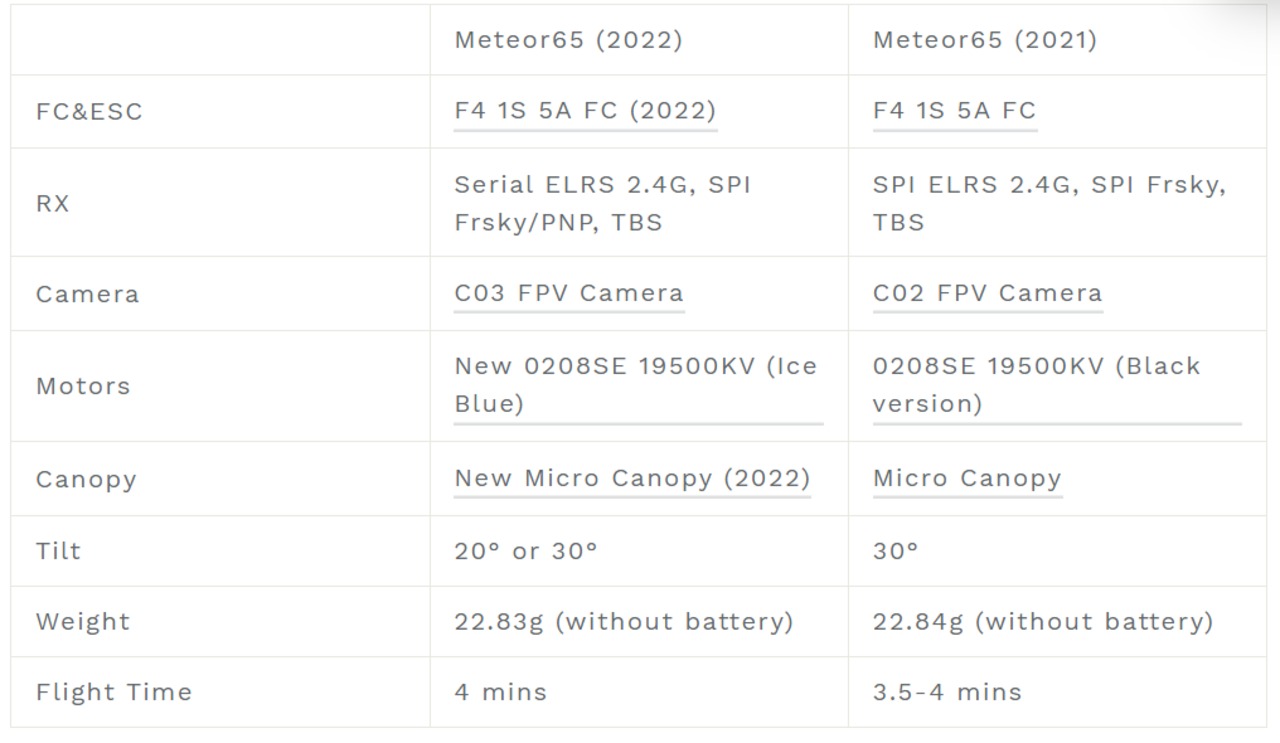Open the C03 FPV Camera link
Screen dimensions: 1280x743
pyautogui.click(x=569, y=294)
